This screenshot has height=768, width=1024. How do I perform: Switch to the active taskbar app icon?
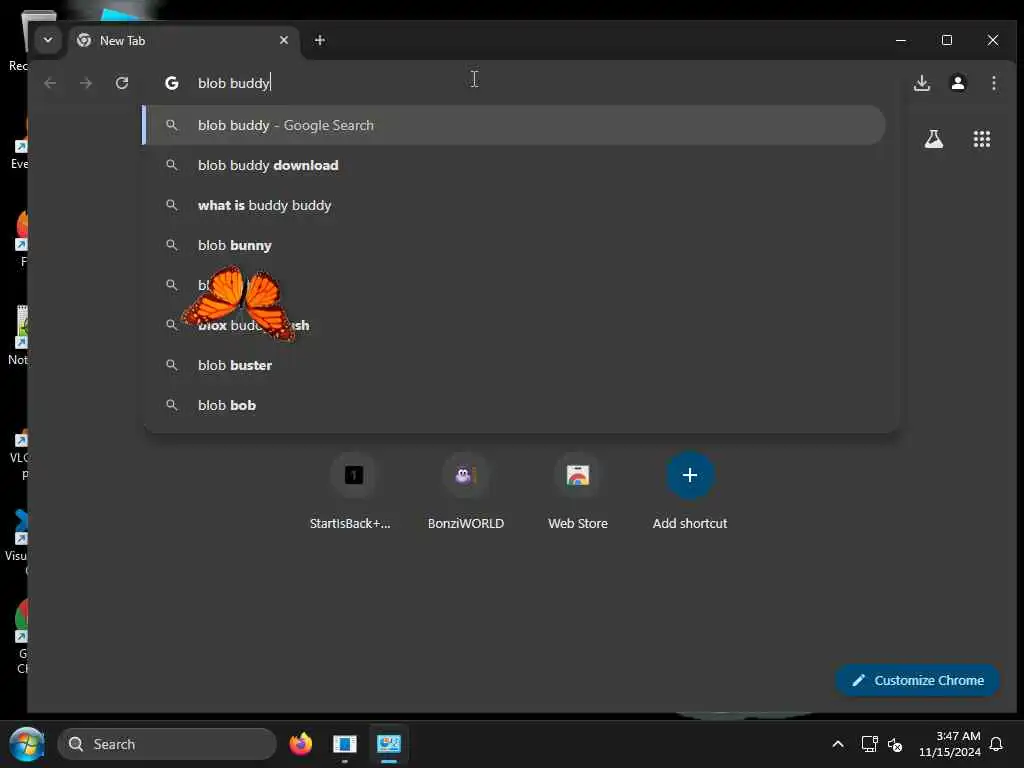[389, 744]
